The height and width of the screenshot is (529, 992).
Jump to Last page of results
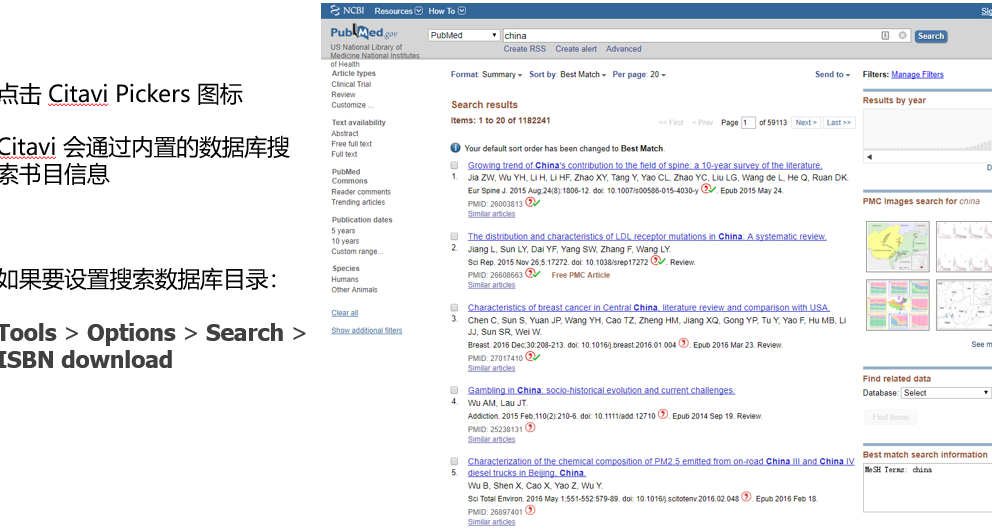click(839, 123)
